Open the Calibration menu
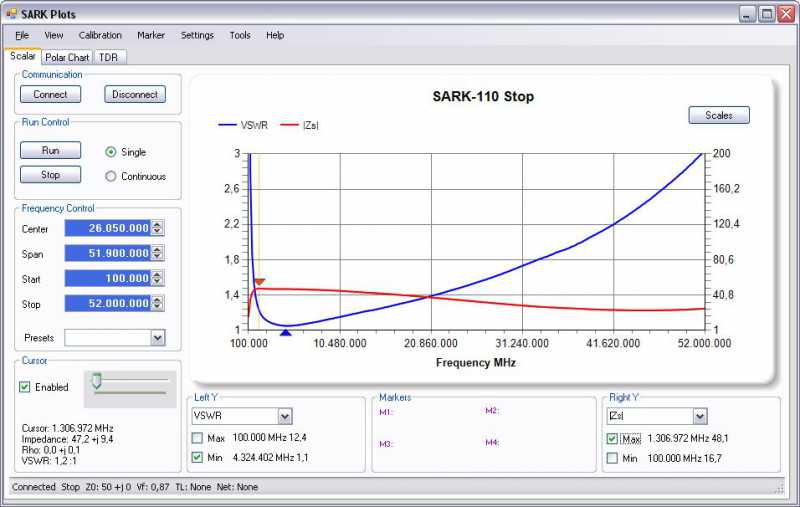 tap(100, 35)
